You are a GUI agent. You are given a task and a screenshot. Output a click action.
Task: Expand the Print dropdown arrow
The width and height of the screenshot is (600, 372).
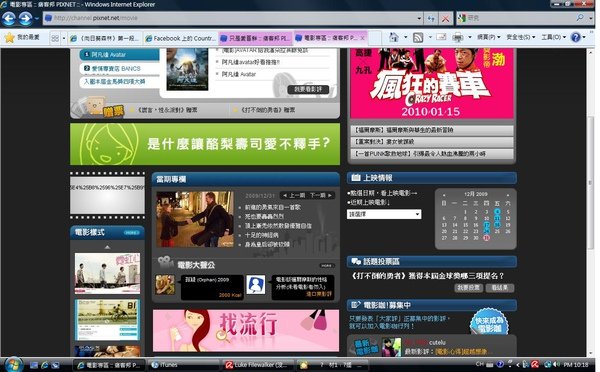coord(470,38)
